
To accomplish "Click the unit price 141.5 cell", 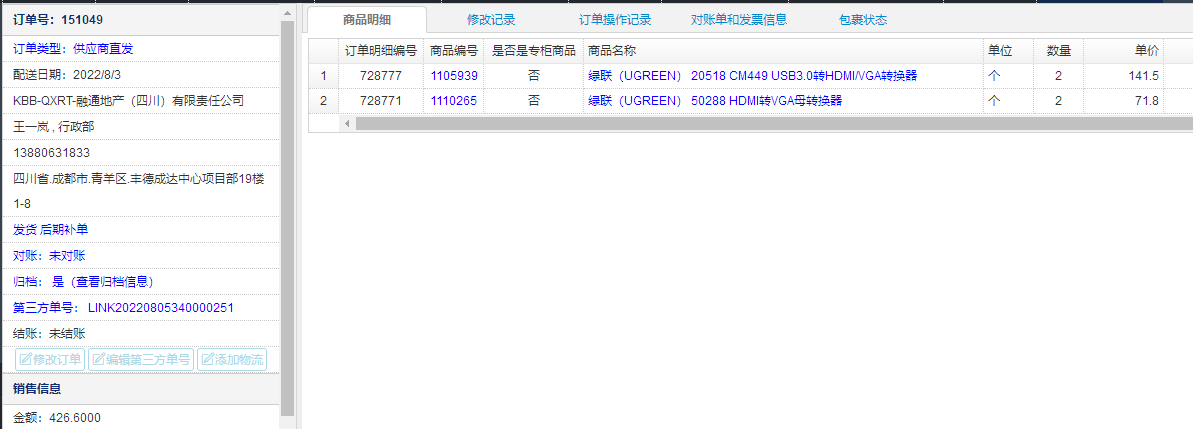I will coord(1124,75).
